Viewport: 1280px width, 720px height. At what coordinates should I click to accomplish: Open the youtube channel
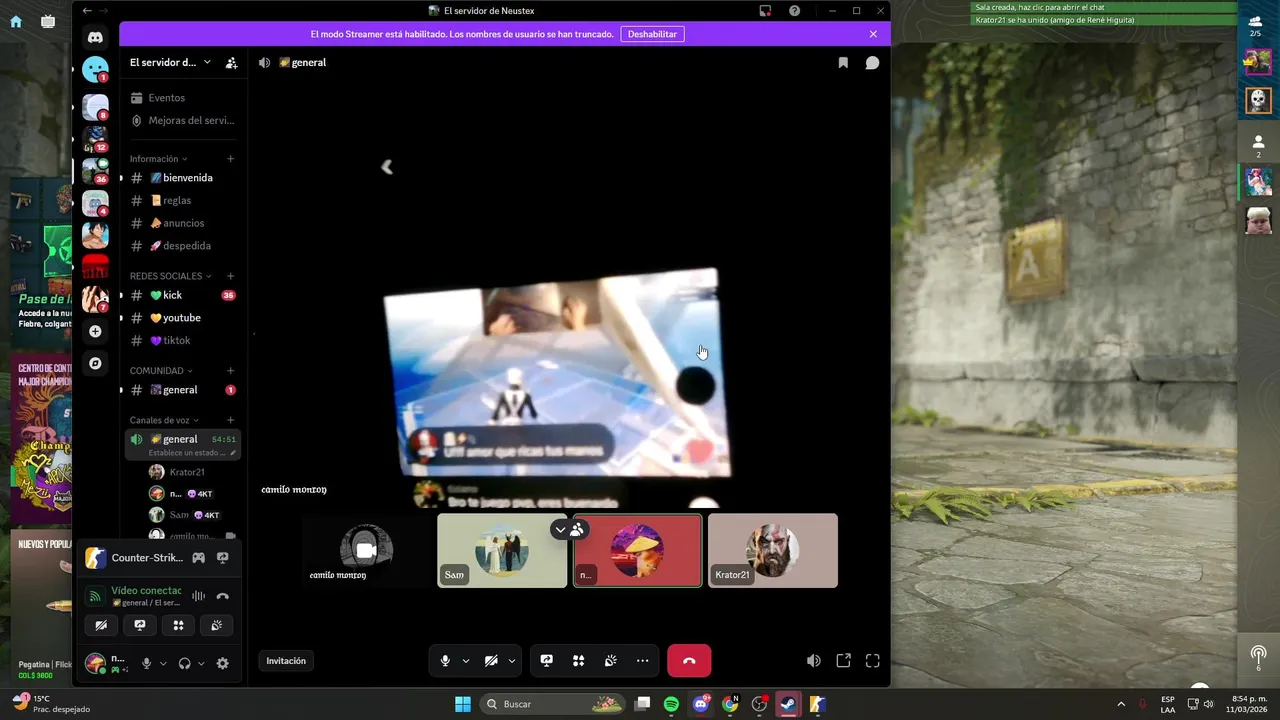click(183, 318)
